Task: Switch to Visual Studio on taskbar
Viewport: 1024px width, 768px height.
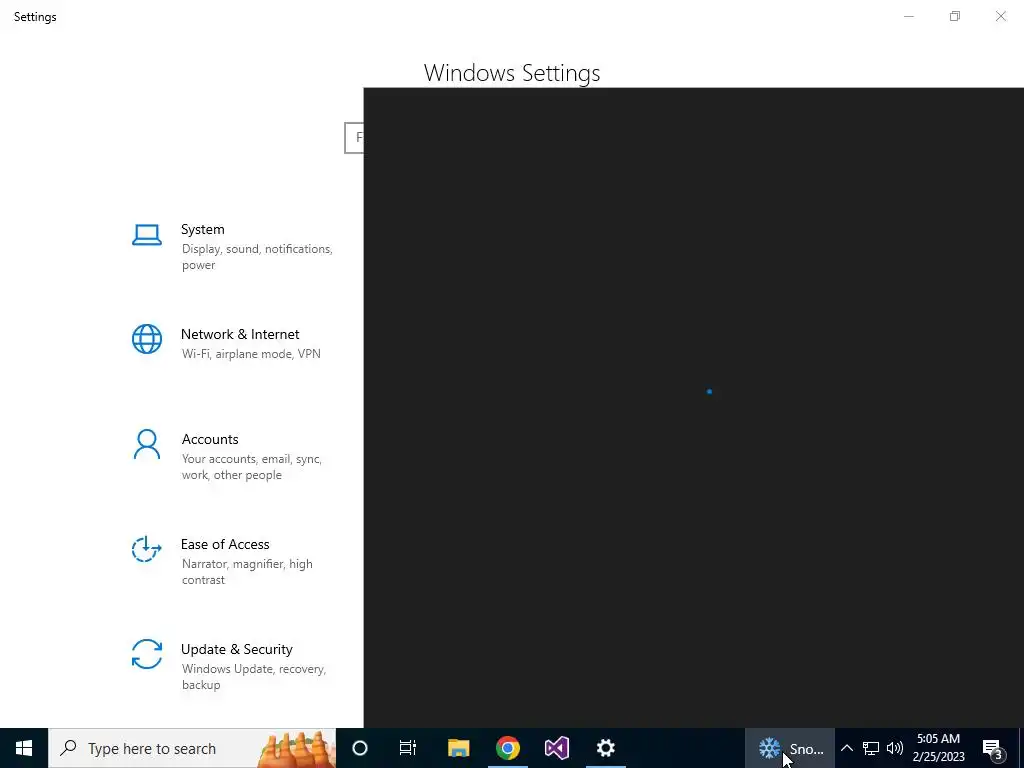Action: click(x=556, y=748)
